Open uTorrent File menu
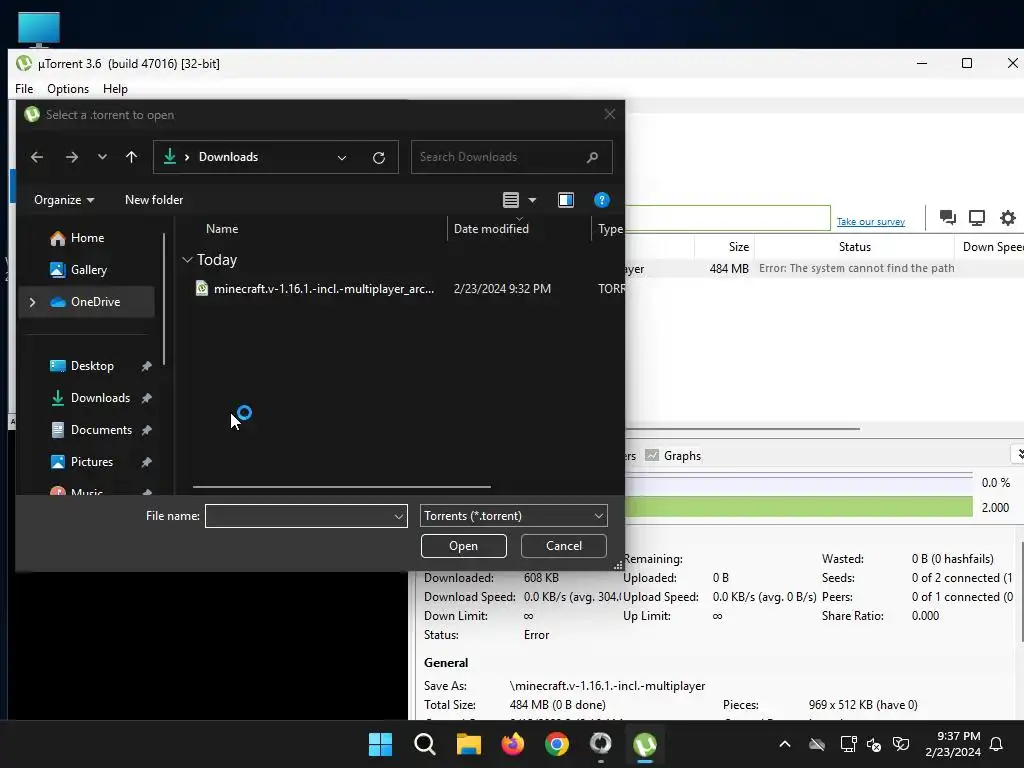Screen dimensions: 1024x768 click(x=24, y=89)
